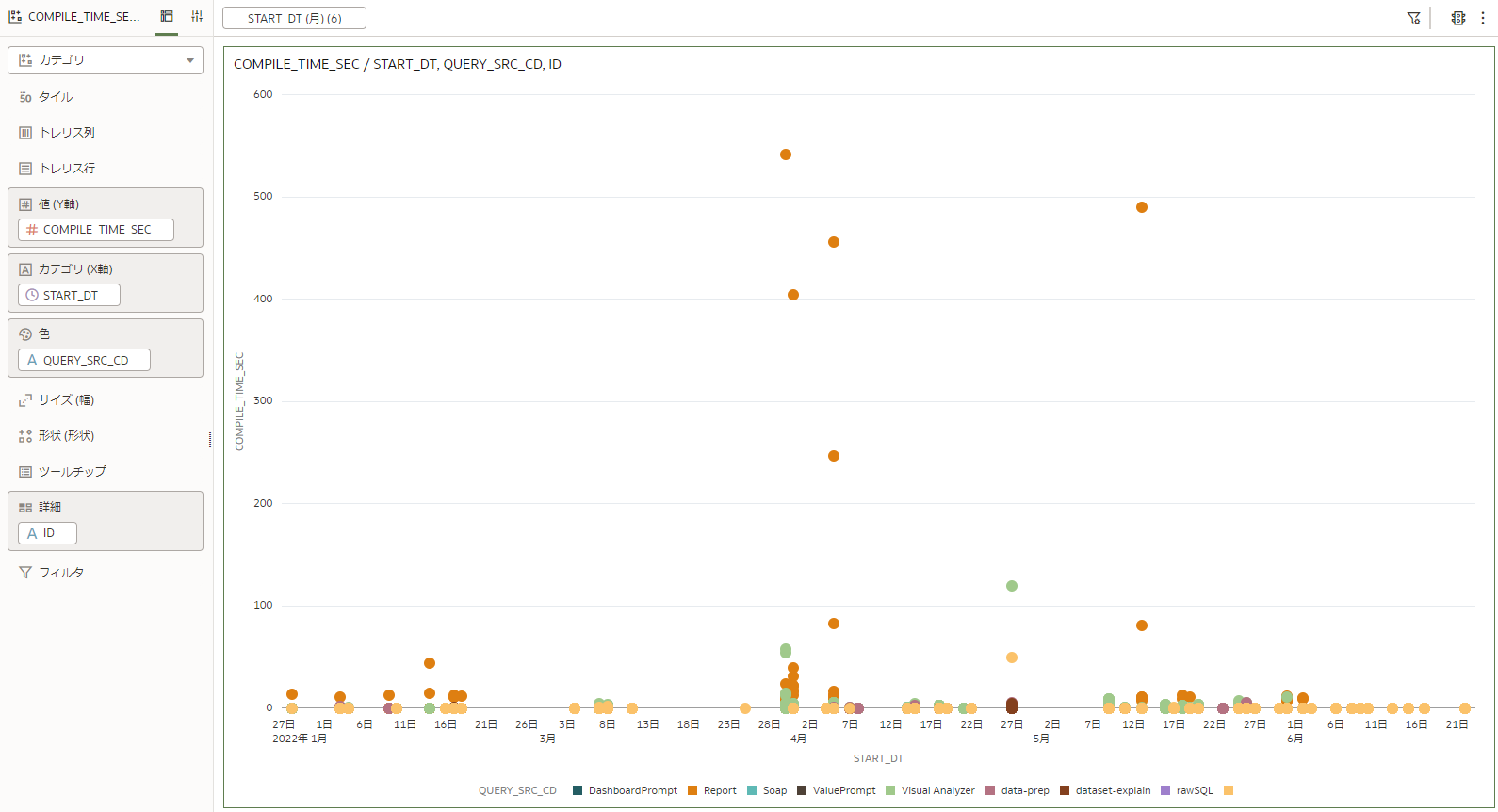Select the QUERY_SRC_CD color chip
The height and width of the screenshot is (812, 1498).
(x=84, y=360)
